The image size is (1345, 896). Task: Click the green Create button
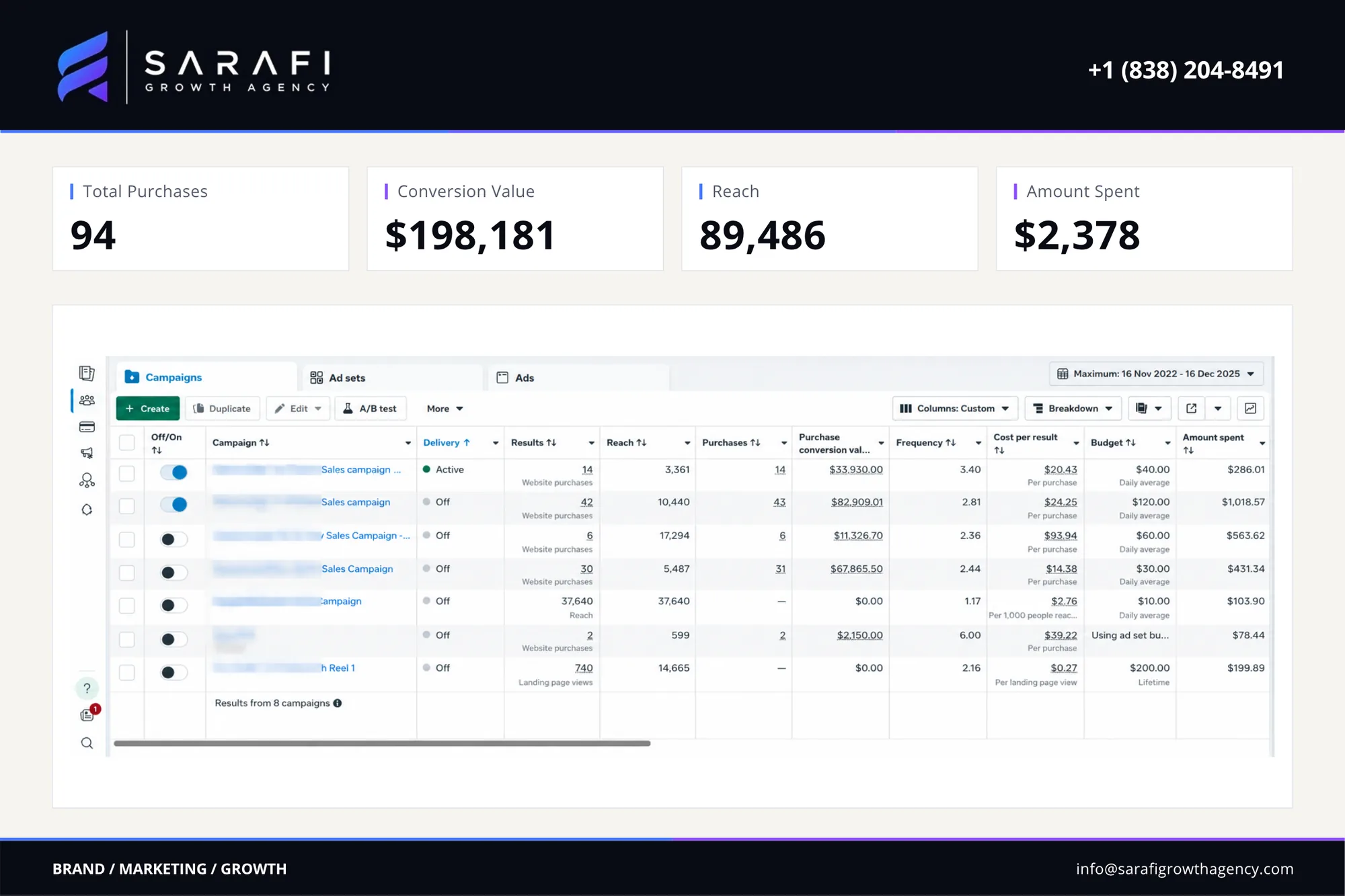tap(148, 409)
